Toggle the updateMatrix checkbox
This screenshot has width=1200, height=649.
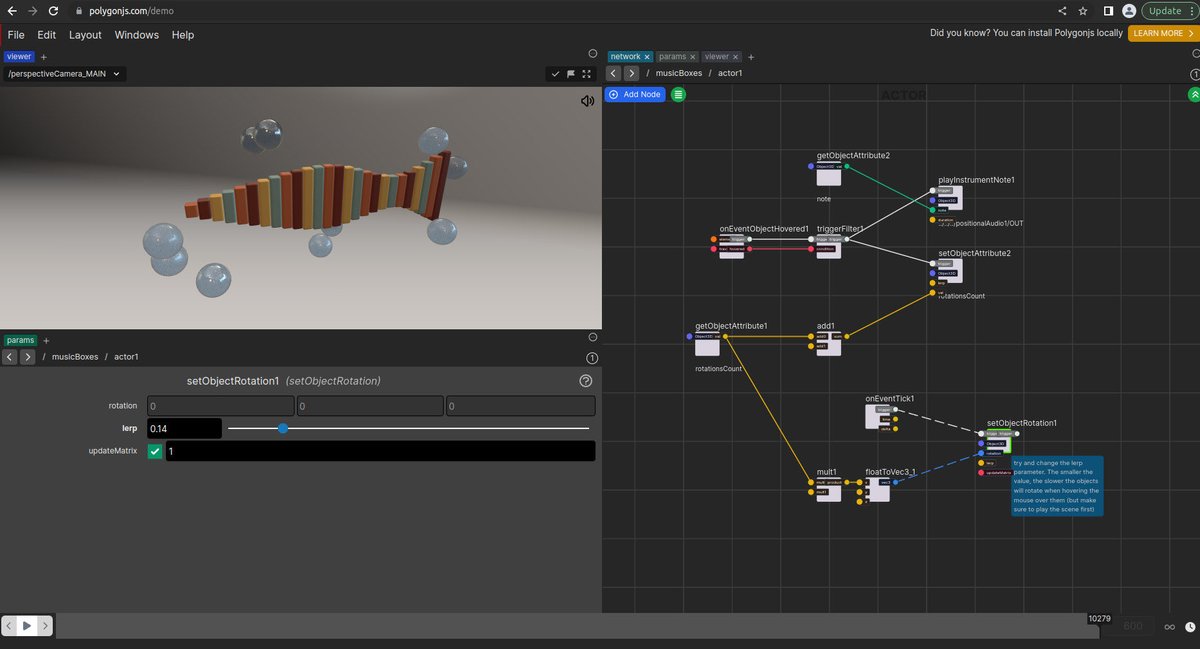click(155, 452)
